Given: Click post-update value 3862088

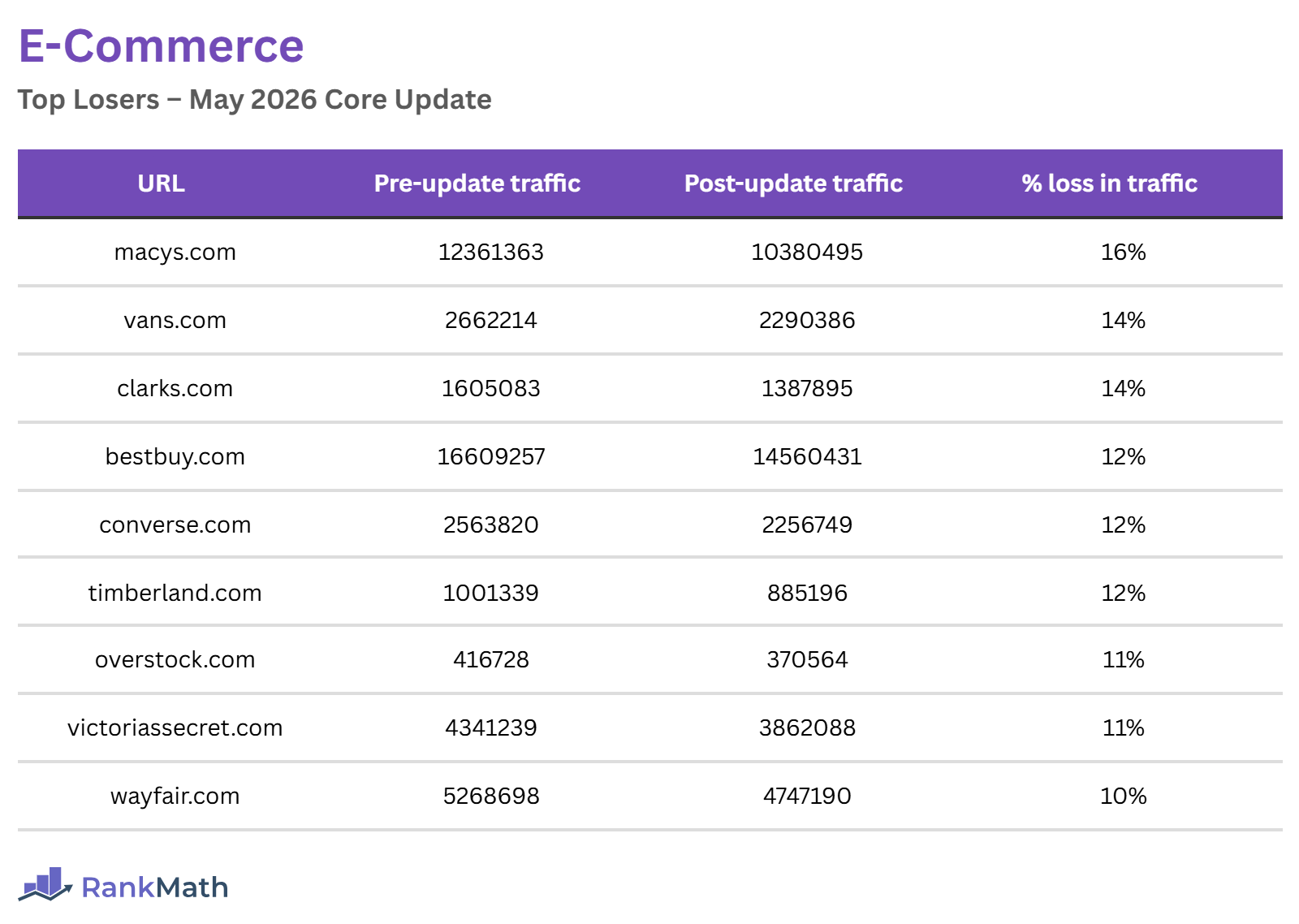Looking at the screenshot, I should tap(807, 728).
